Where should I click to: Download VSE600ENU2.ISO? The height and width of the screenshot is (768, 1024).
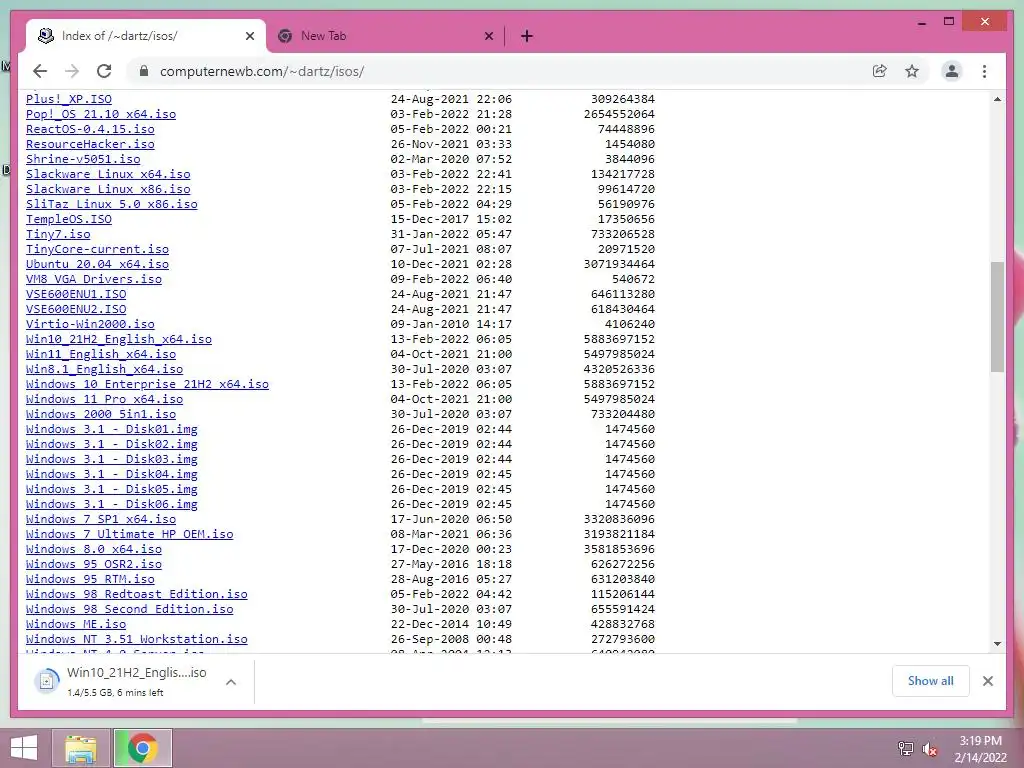point(76,310)
